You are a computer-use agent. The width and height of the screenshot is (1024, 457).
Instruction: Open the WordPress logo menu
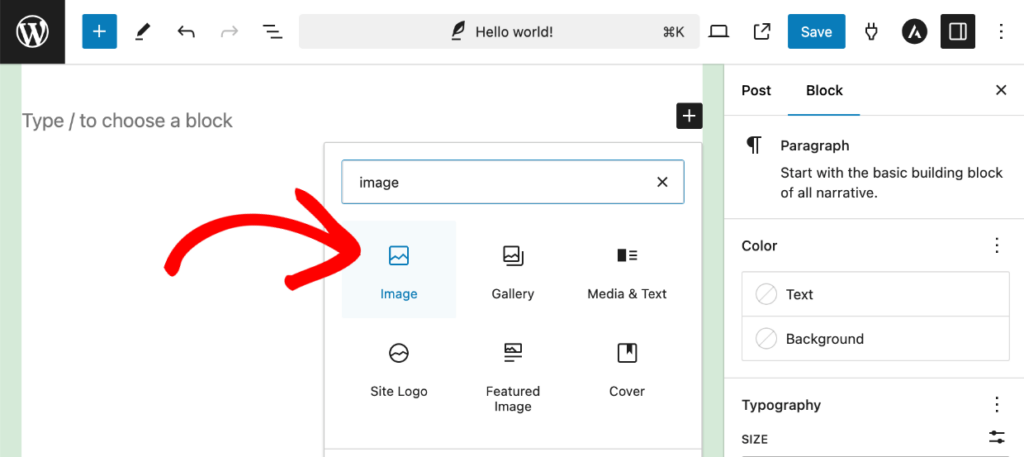[x=32, y=31]
